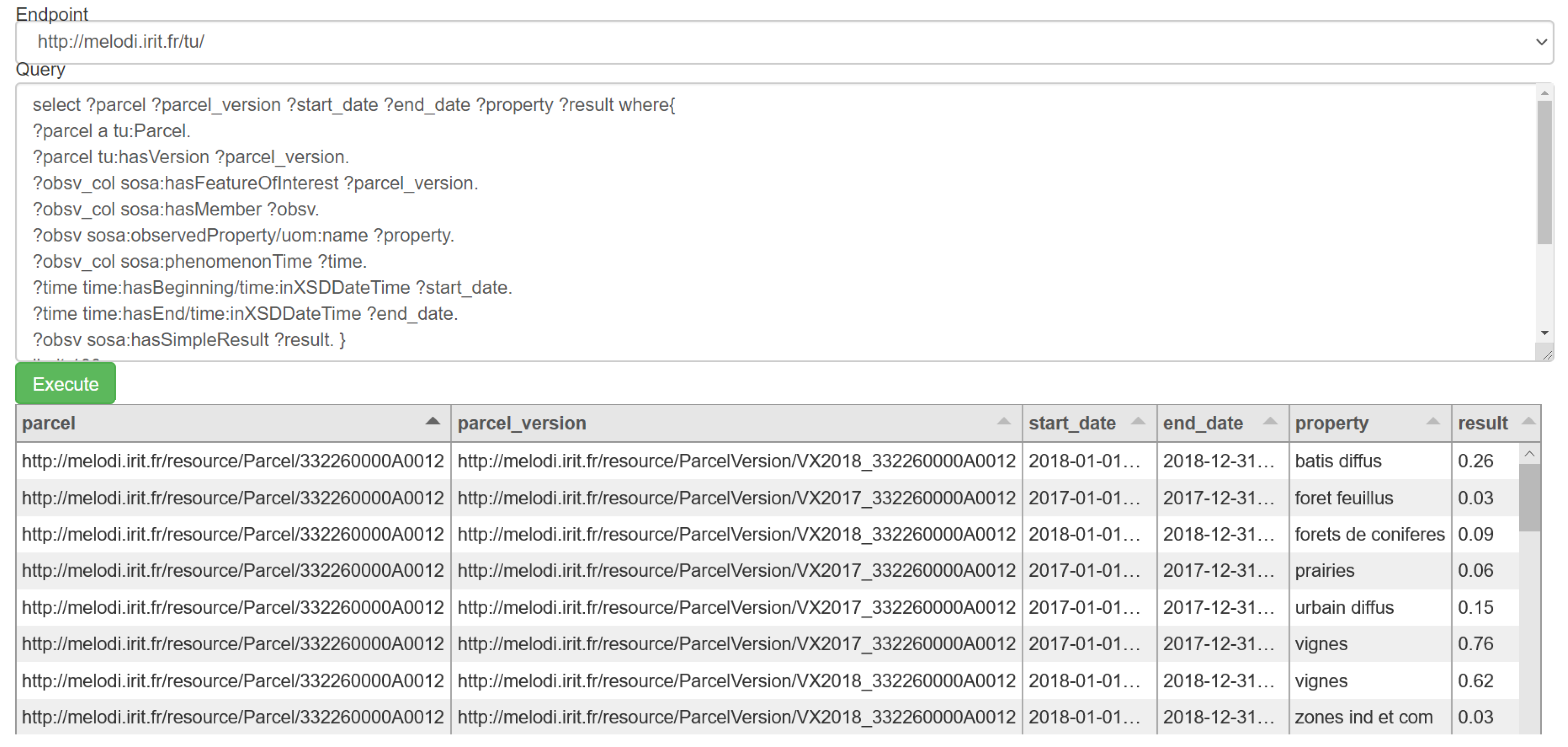The width and height of the screenshot is (1568, 747).
Task: Click results table scroll-up arrow
Action: pyautogui.click(x=1529, y=454)
